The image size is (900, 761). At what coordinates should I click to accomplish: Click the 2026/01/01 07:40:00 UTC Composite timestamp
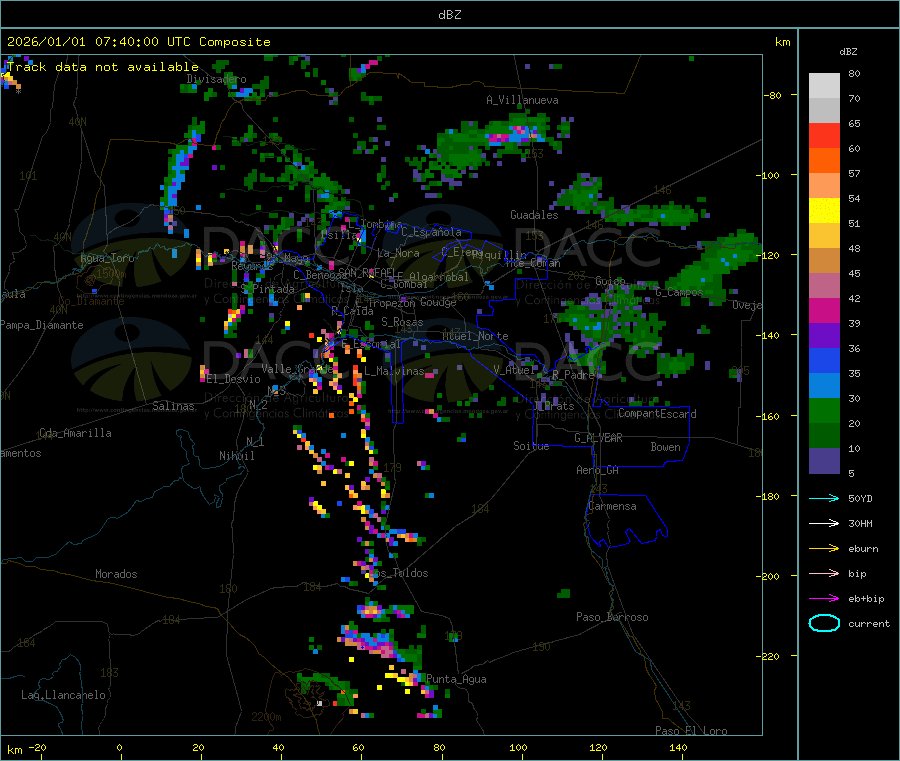point(138,42)
